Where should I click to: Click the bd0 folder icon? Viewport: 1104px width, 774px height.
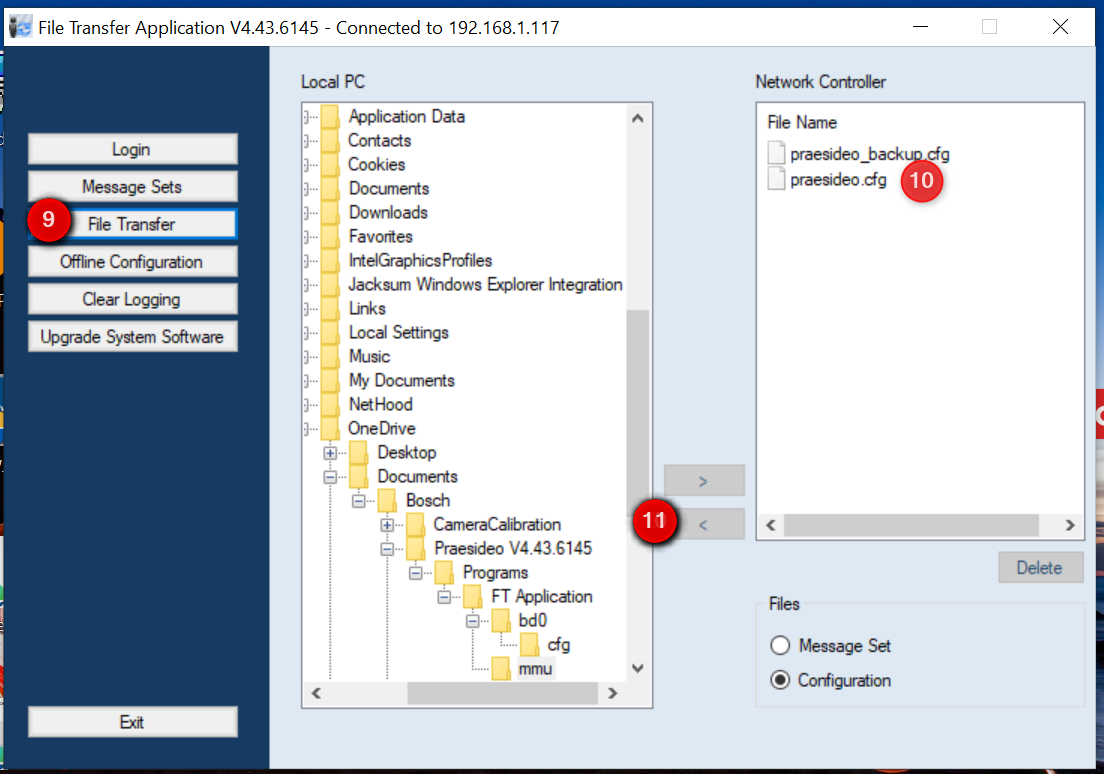pos(501,620)
